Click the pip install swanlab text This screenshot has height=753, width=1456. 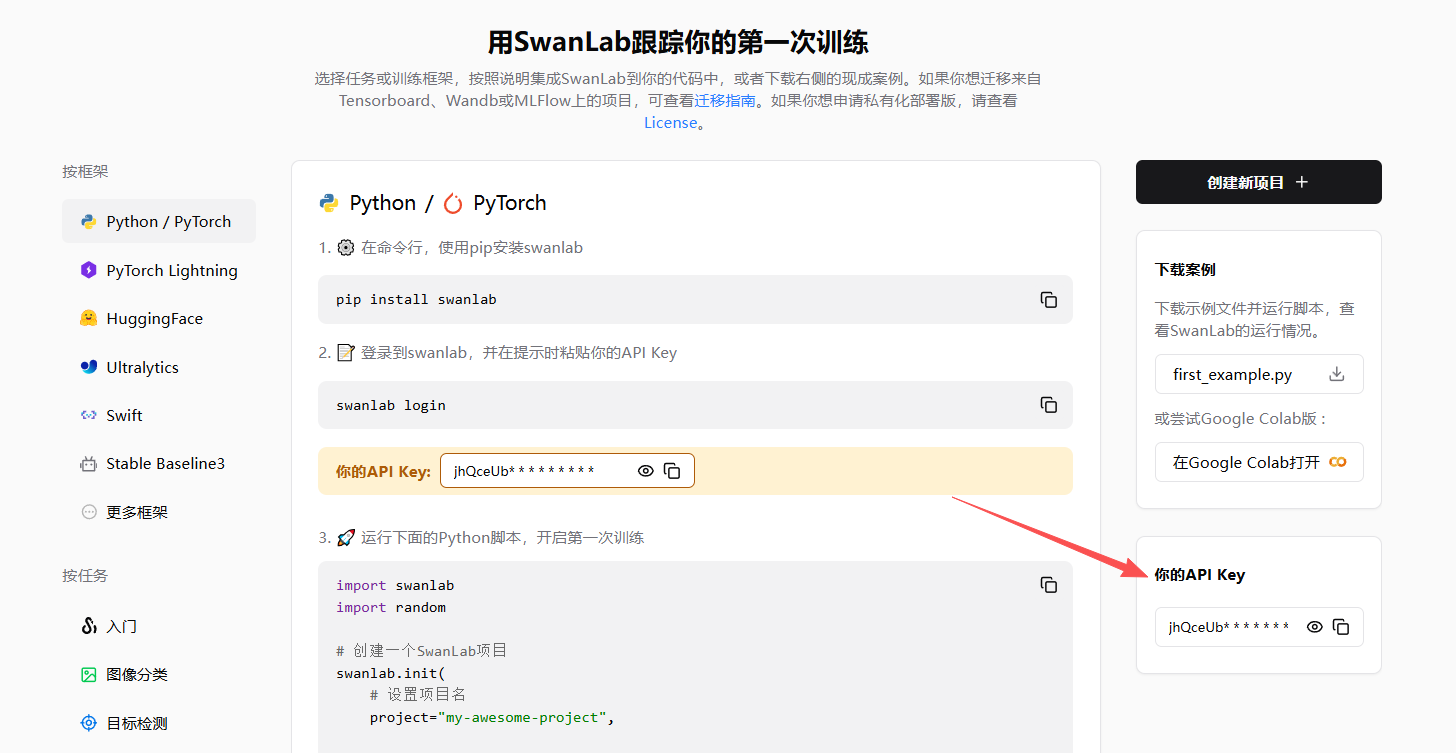point(416,300)
